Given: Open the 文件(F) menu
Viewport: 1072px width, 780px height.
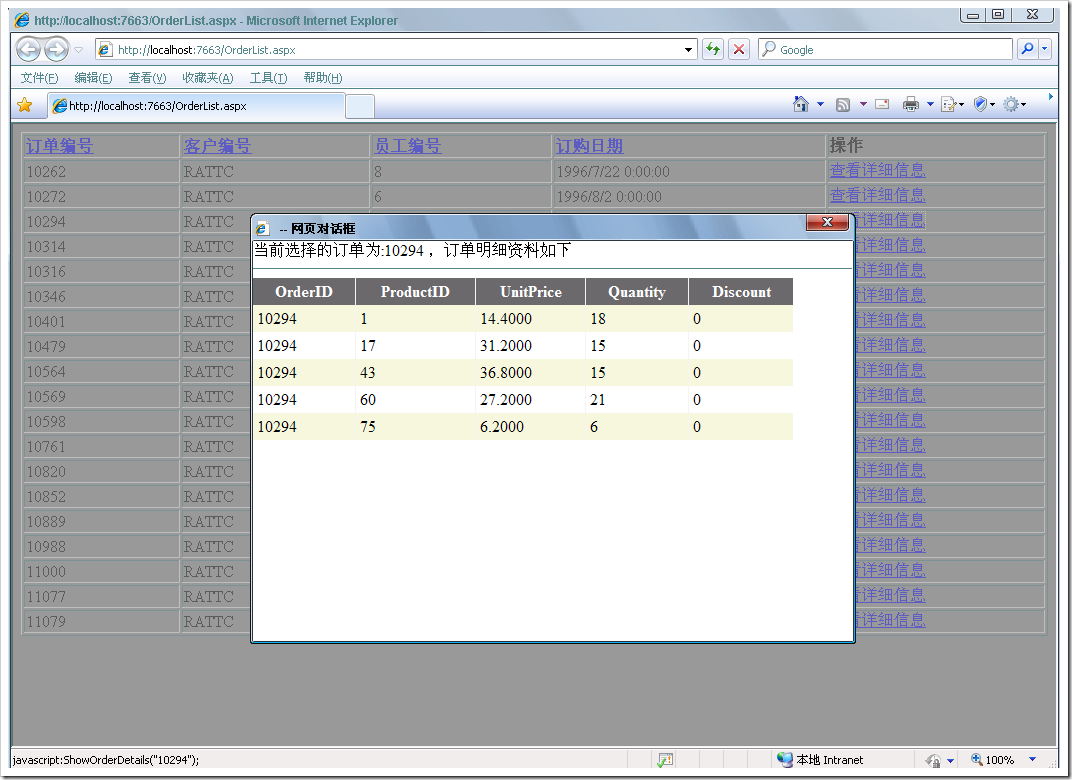Looking at the screenshot, I should 39,78.
